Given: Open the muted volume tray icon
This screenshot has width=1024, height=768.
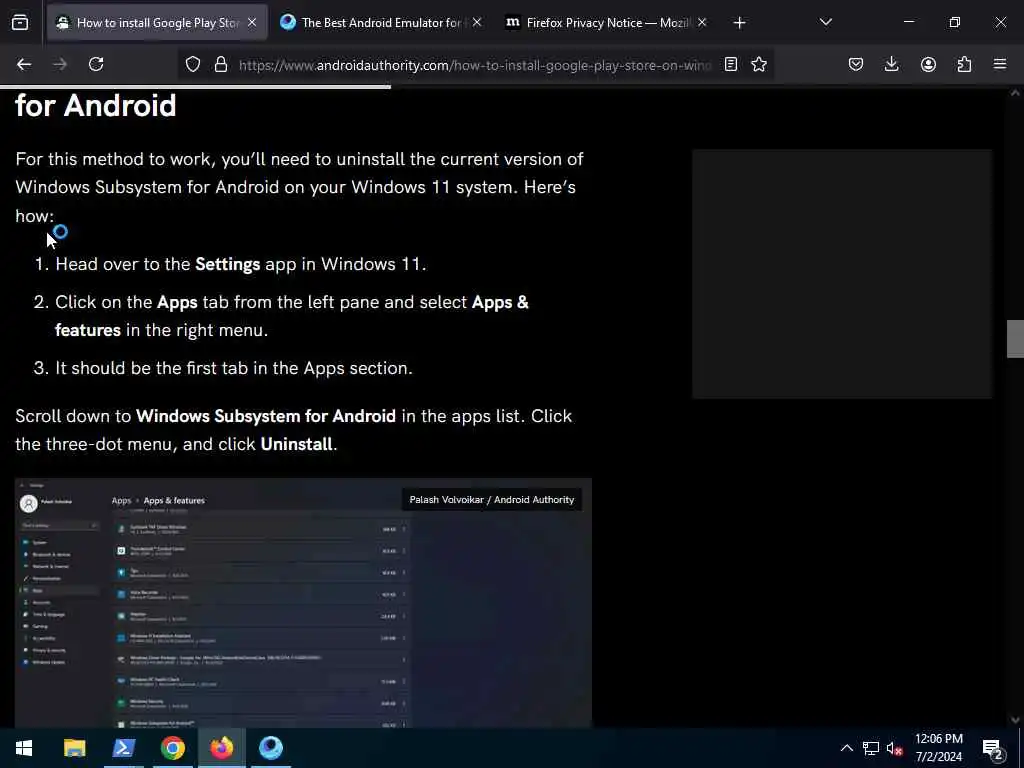Looking at the screenshot, I should coord(895,748).
